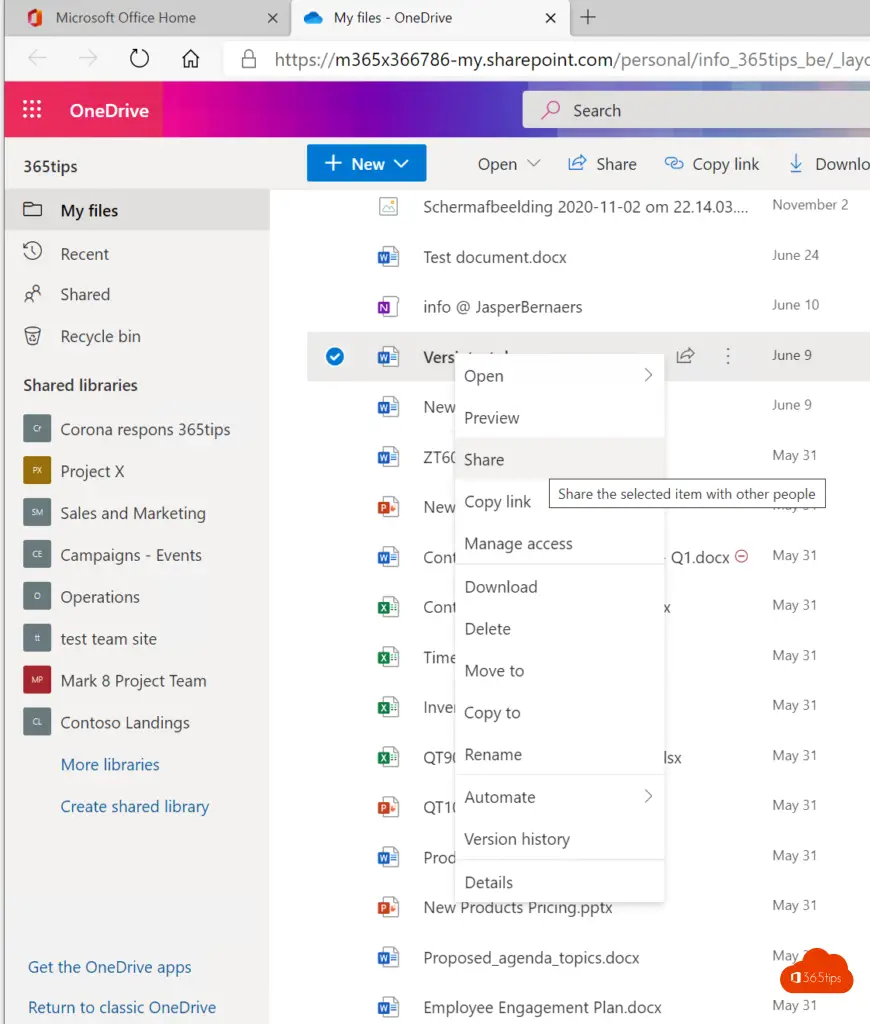This screenshot has height=1024, width=870.
Task: Click Return to classic OneDrive link
Action: pos(122,1008)
